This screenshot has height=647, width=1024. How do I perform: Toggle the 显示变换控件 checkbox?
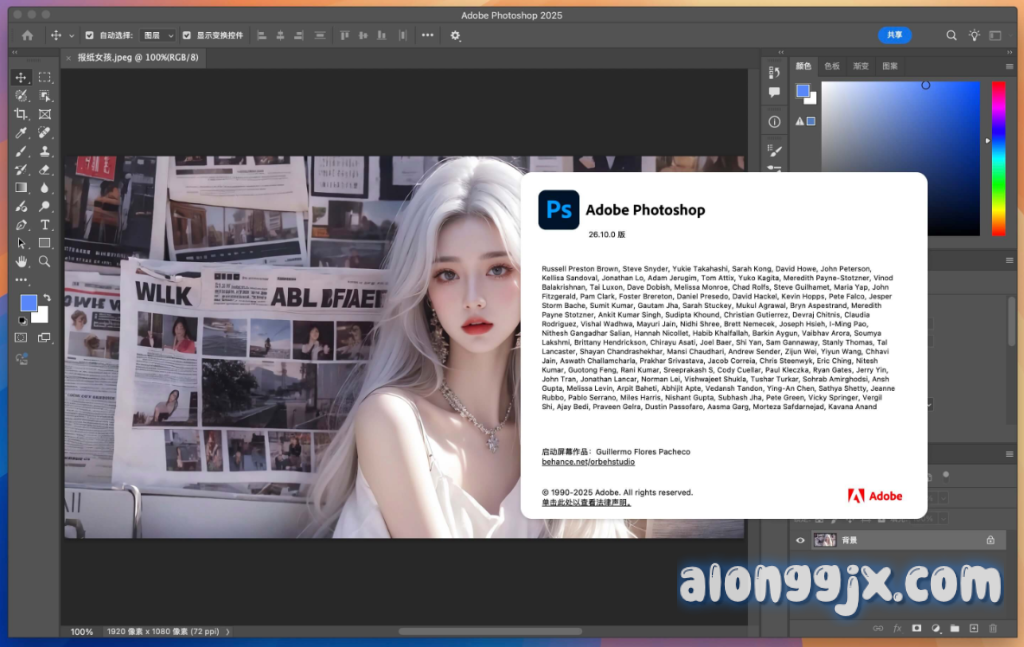pyautogui.click(x=187, y=35)
